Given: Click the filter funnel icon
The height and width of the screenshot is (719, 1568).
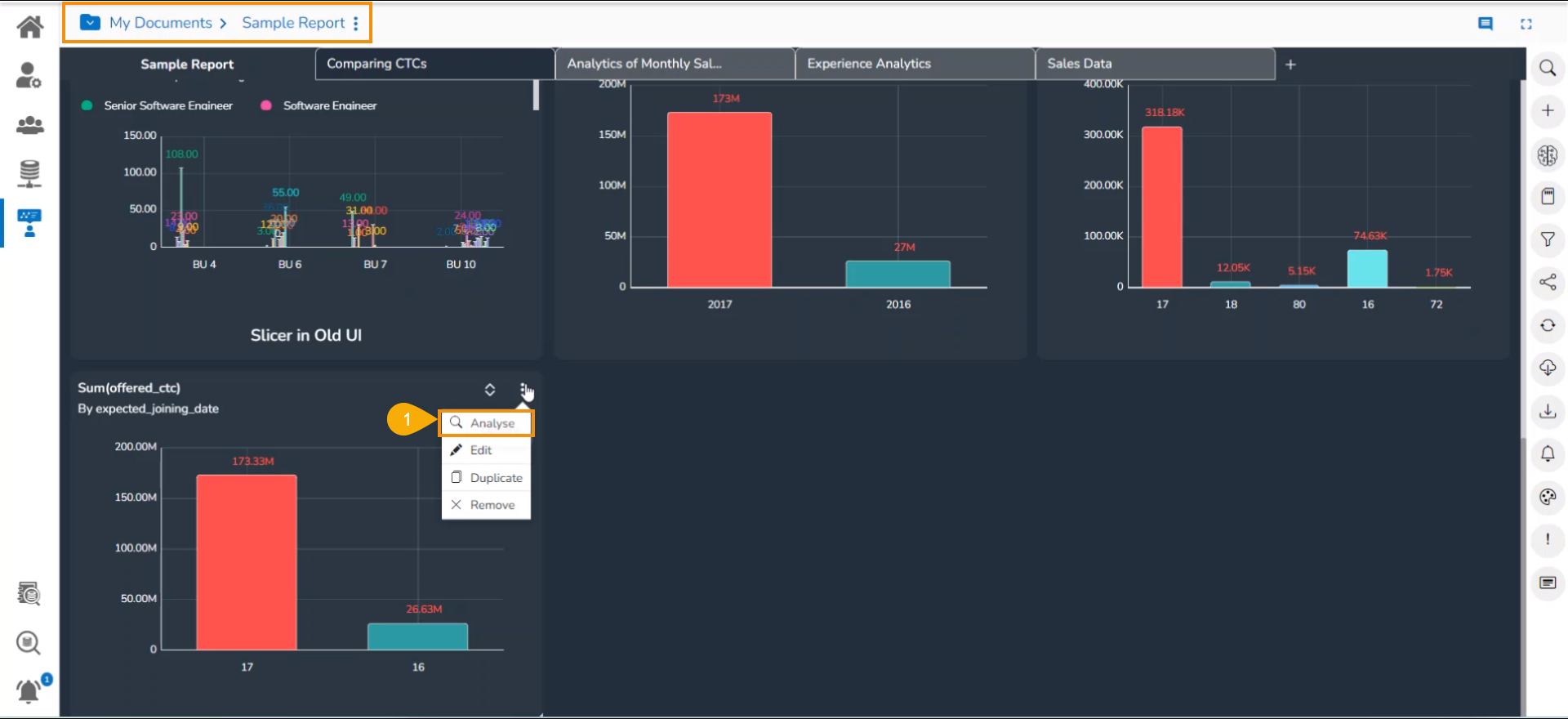Looking at the screenshot, I should [1547, 239].
